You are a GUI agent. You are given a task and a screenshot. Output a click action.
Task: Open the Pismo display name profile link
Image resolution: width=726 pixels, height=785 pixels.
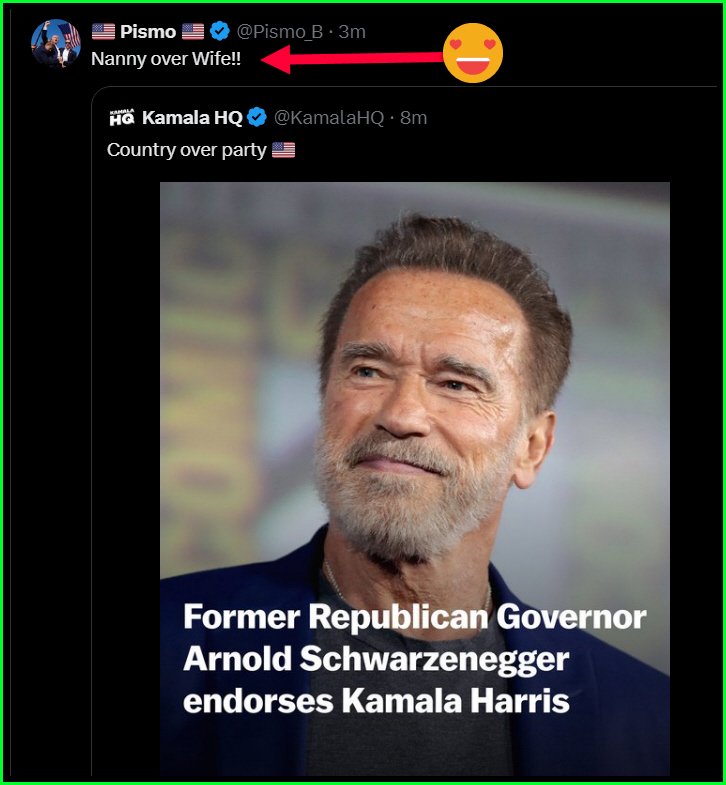point(148,32)
